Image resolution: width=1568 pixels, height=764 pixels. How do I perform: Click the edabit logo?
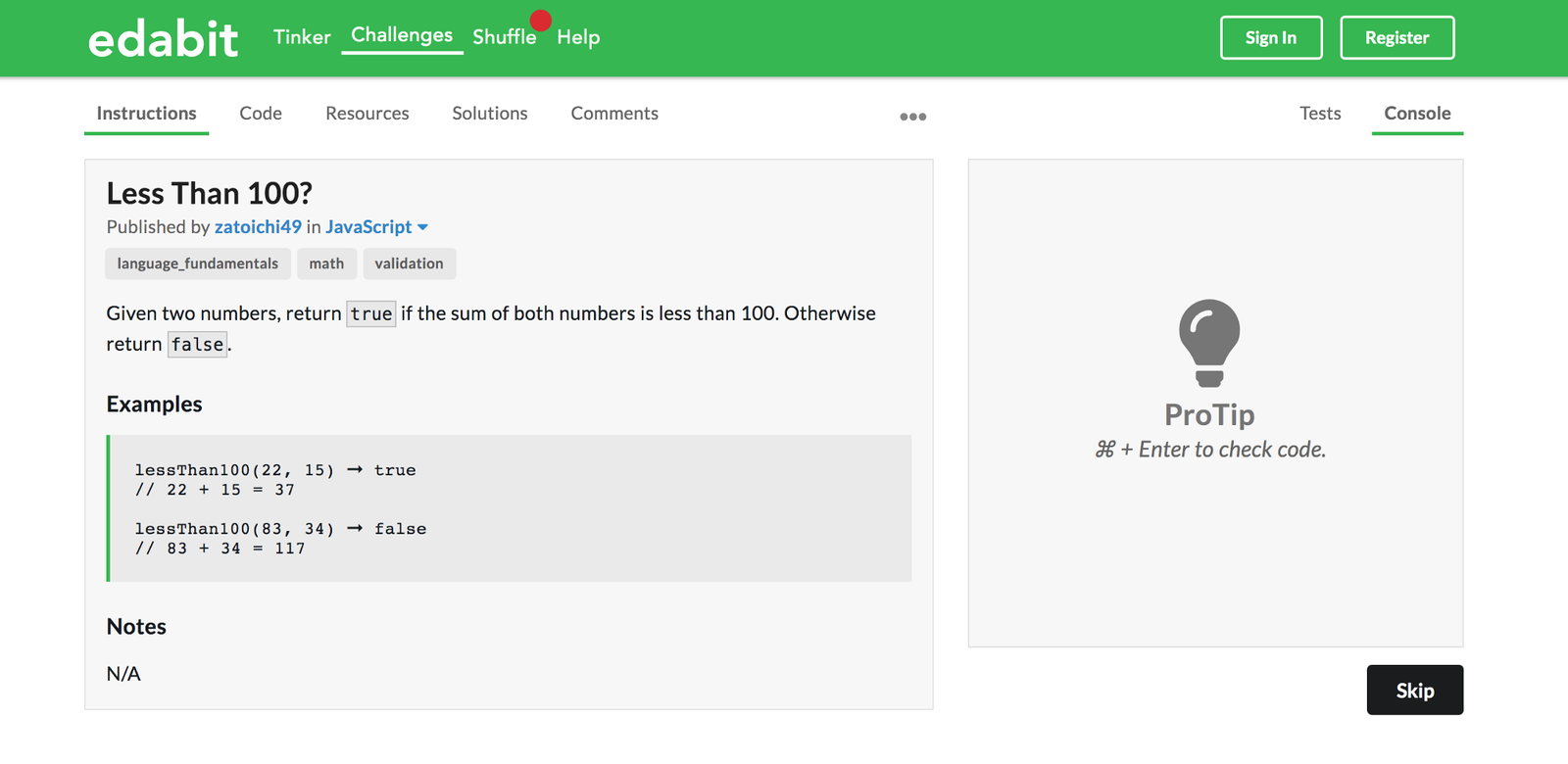click(163, 39)
